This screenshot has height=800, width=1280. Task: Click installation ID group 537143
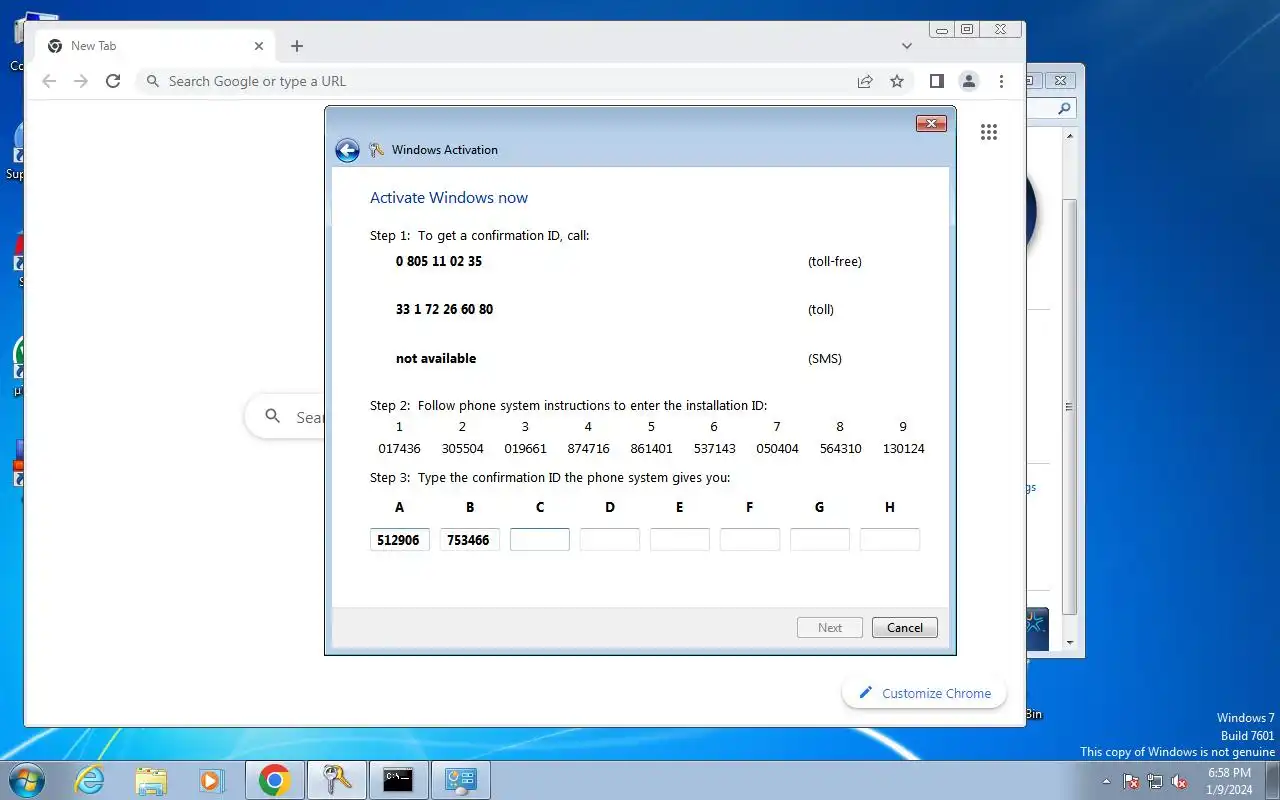pos(714,449)
